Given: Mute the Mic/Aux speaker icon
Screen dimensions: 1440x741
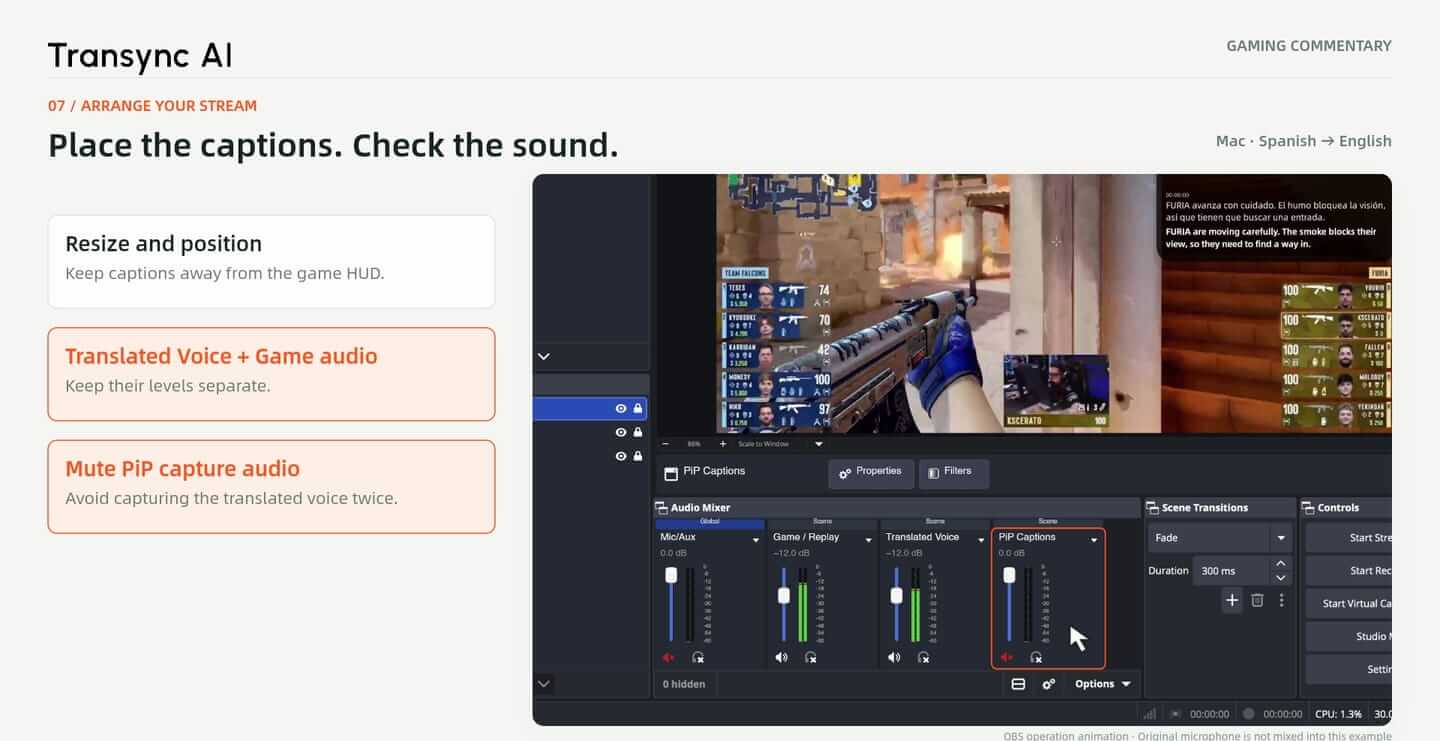Looking at the screenshot, I should coord(669,657).
